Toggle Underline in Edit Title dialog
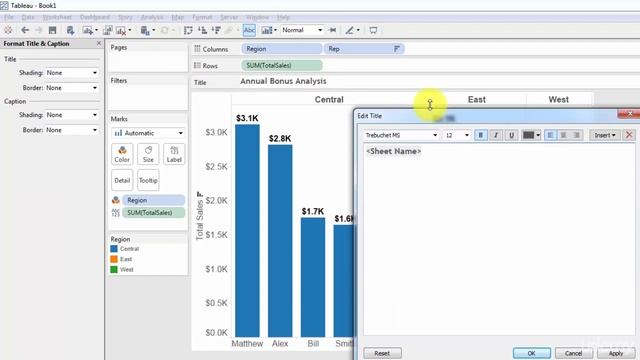This screenshot has height=360, width=640. [x=511, y=135]
